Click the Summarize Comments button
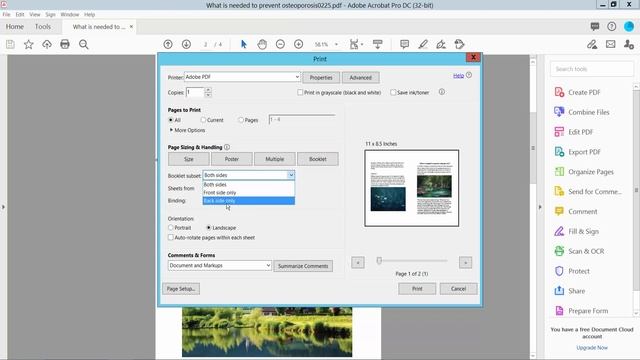The image size is (640, 360). pos(303,266)
